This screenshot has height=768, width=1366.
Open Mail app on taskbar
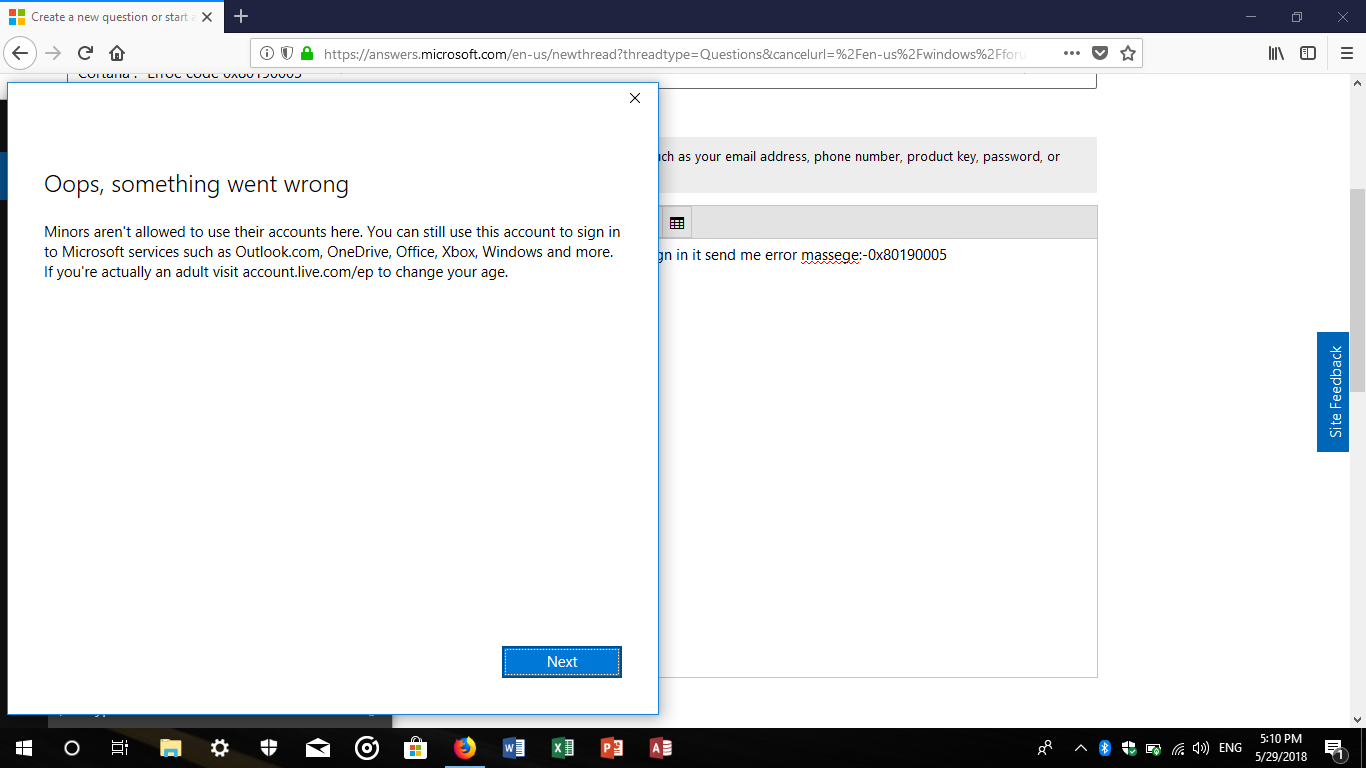[318, 748]
